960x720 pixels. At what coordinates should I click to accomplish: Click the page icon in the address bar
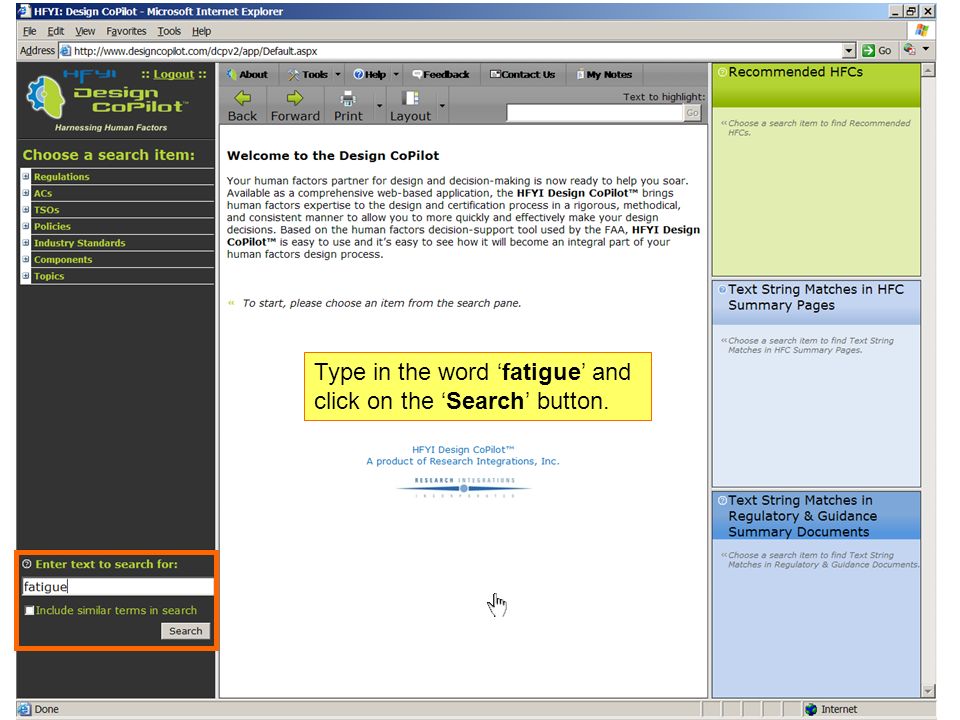point(66,50)
